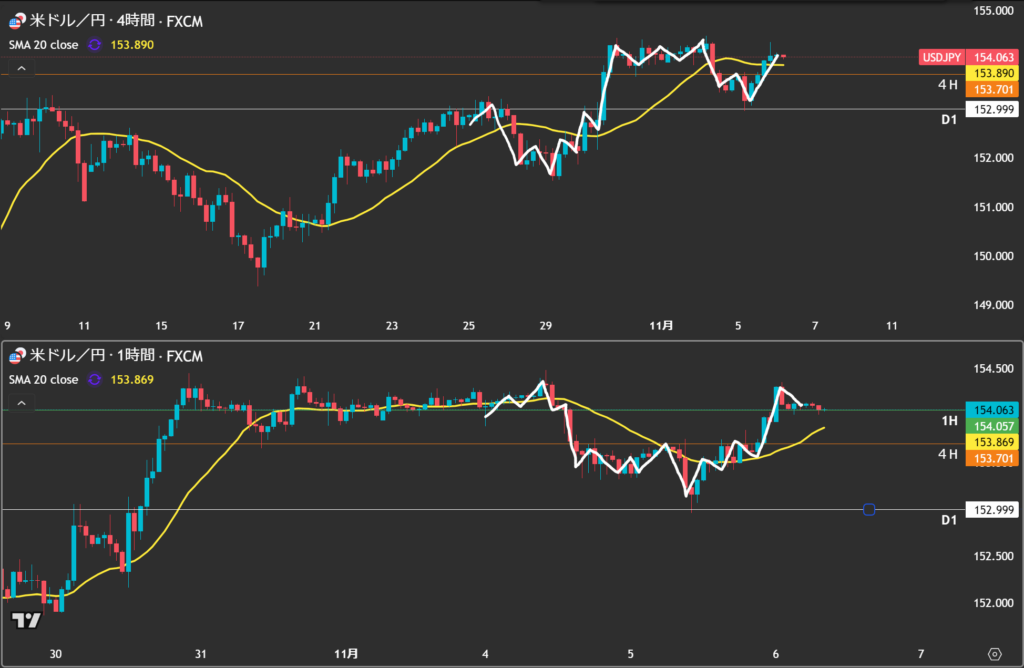
Task: Select the SMA 20 close indicator on 1-hour chart
Action: click(42, 379)
